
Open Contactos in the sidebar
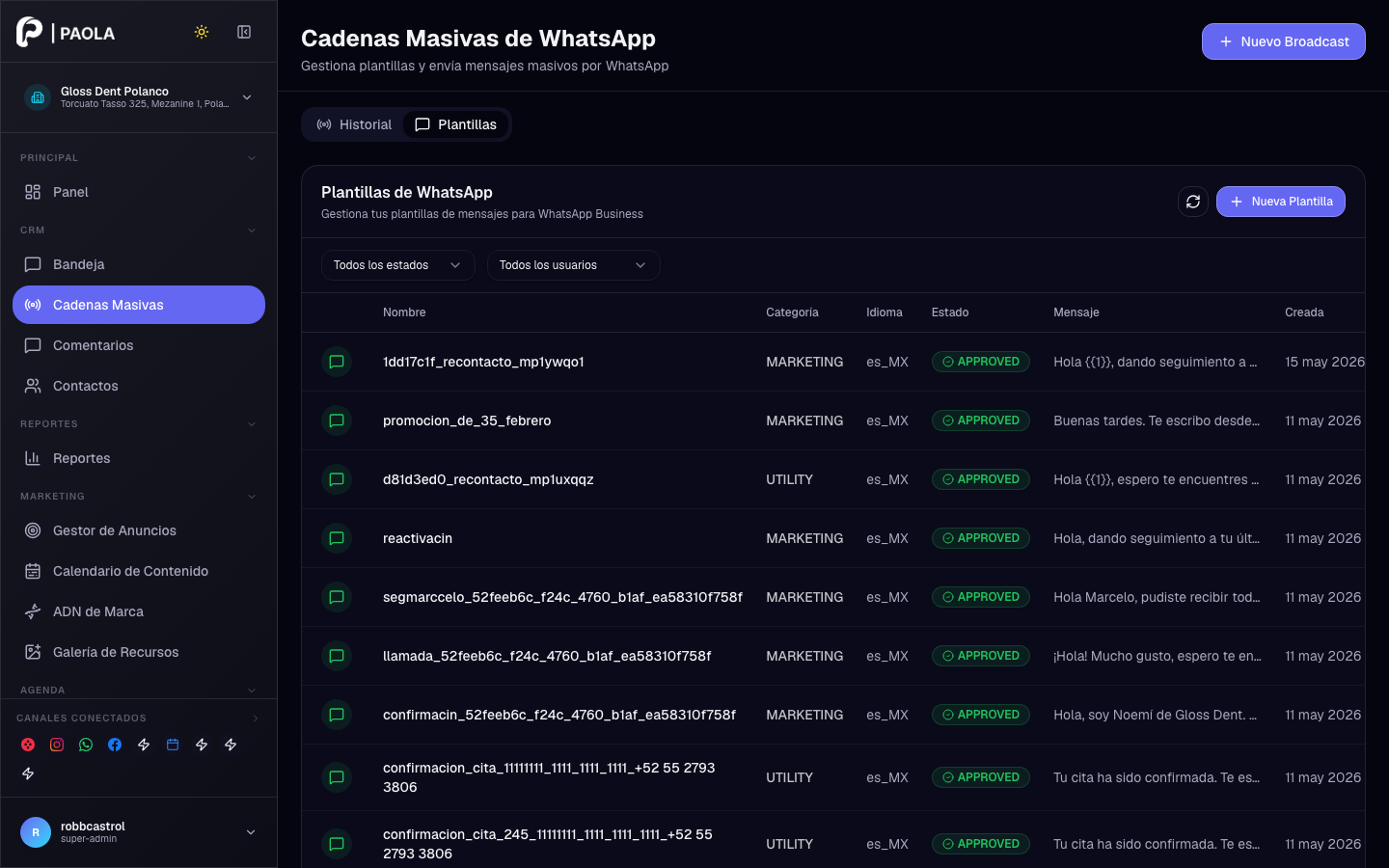click(x=139, y=386)
